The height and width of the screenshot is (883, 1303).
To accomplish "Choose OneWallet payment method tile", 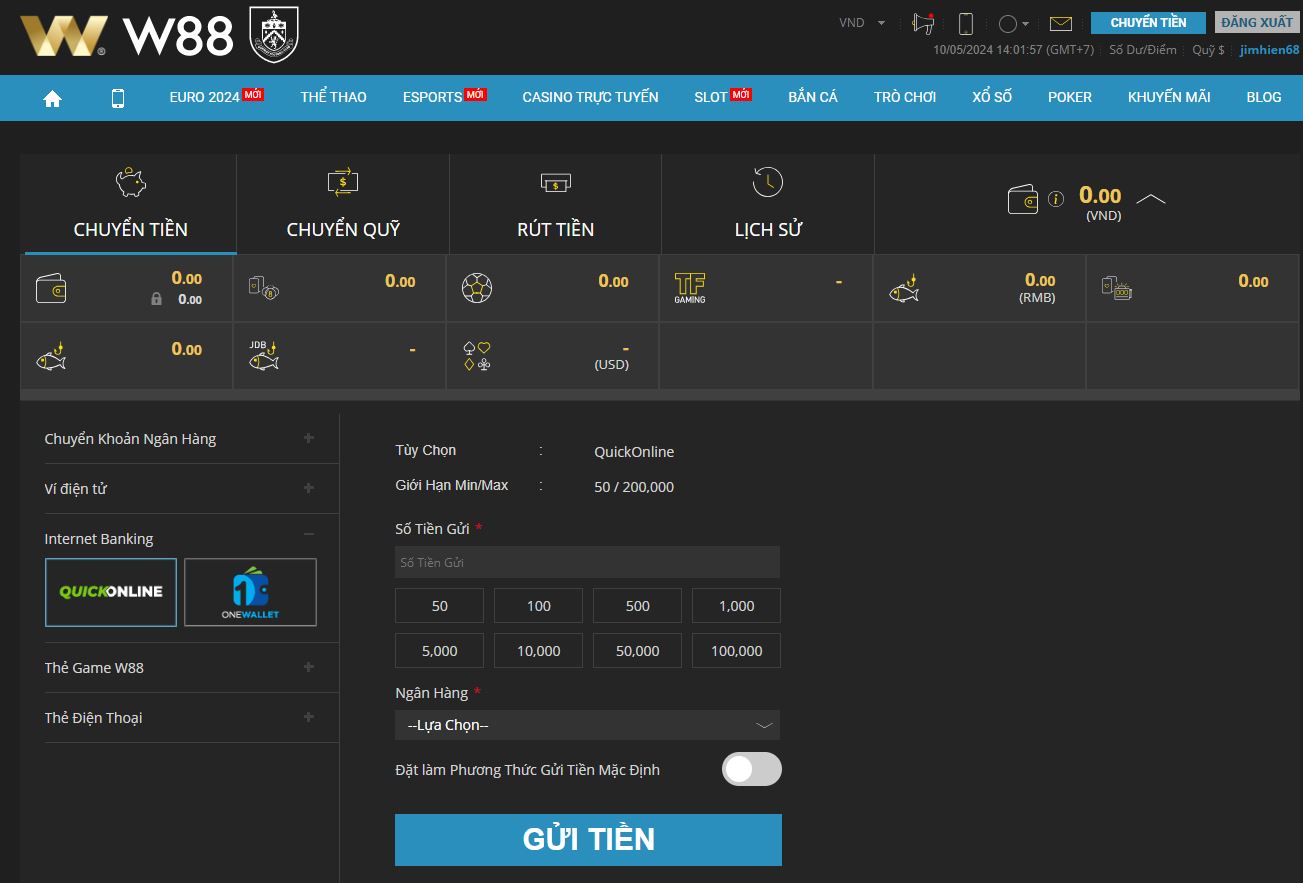I will click(x=251, y=592).
